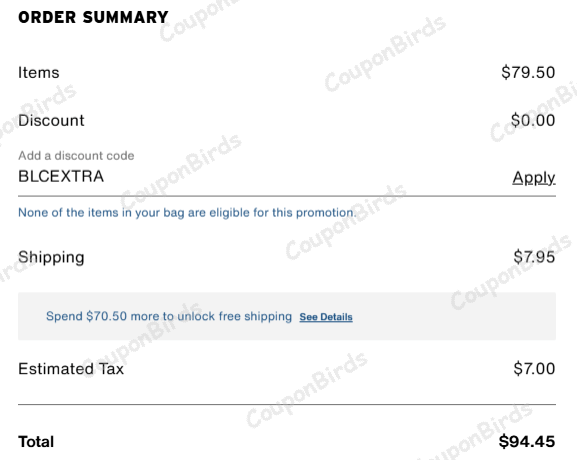Click the Apply link for the discount code
This screenshot has height=460, width=577.
pos(534,178)
